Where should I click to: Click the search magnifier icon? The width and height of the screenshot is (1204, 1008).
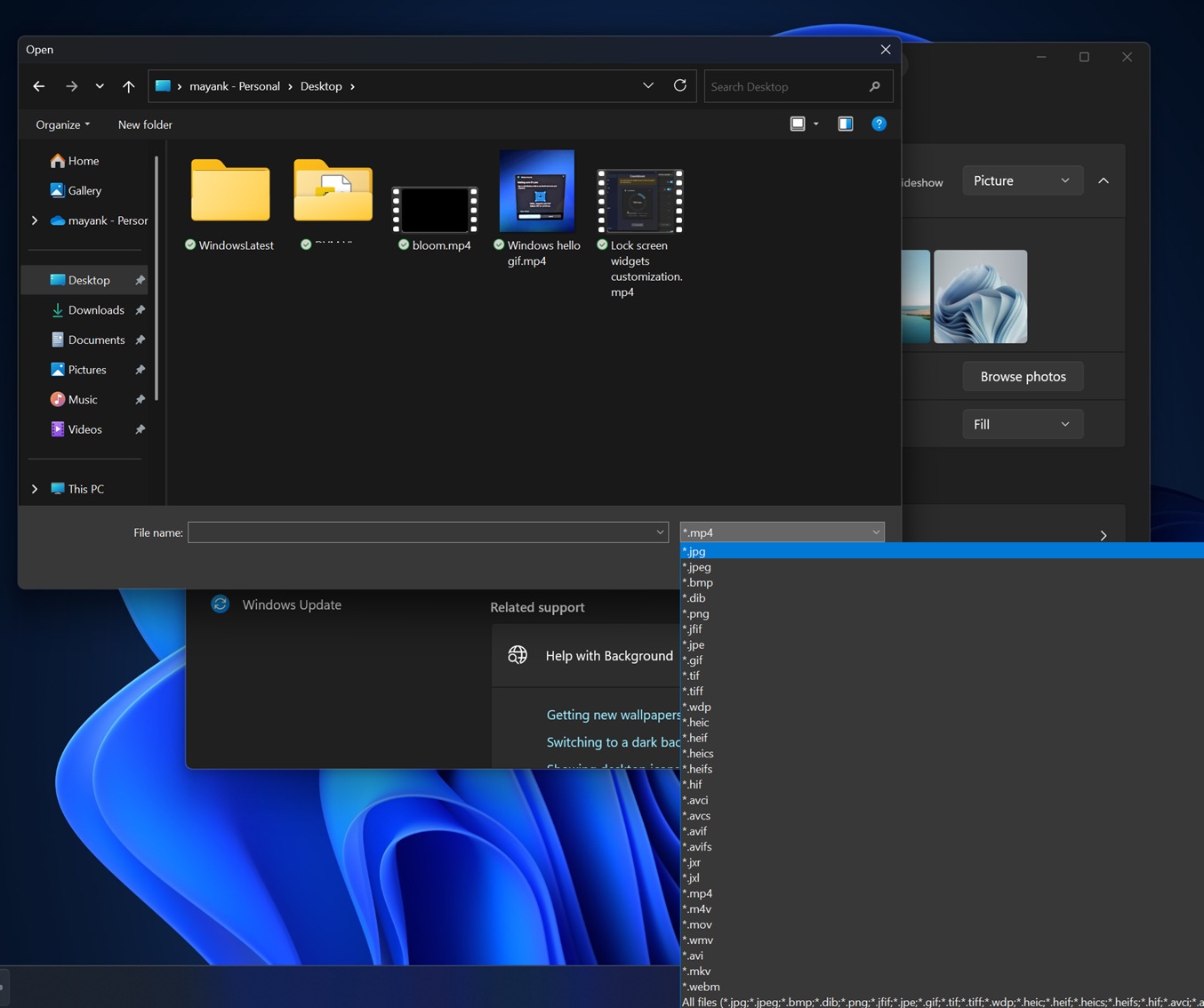875,86
